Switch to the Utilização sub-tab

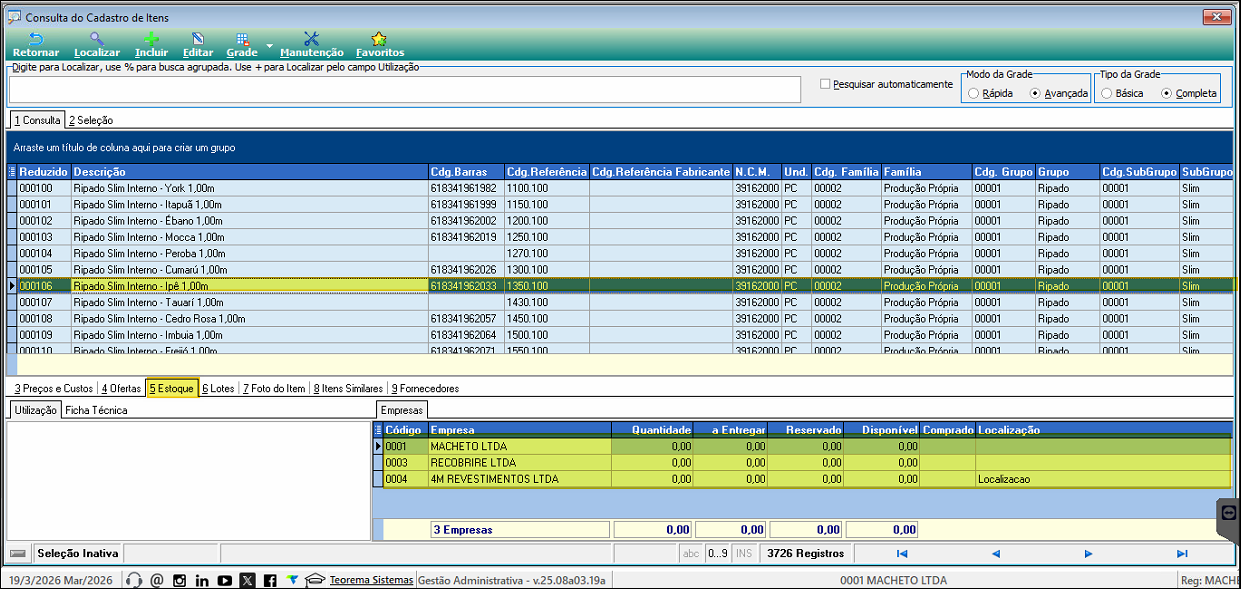pos(35,410)
